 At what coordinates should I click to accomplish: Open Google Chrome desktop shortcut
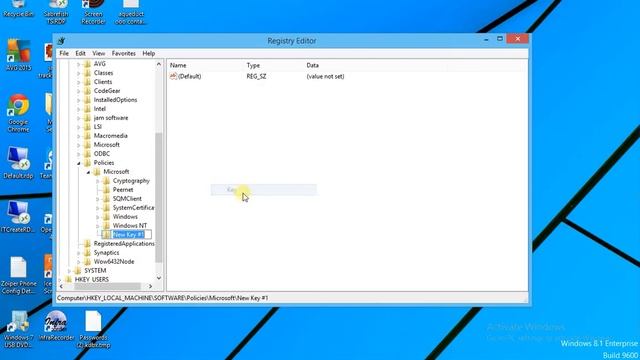click(18, 113)
